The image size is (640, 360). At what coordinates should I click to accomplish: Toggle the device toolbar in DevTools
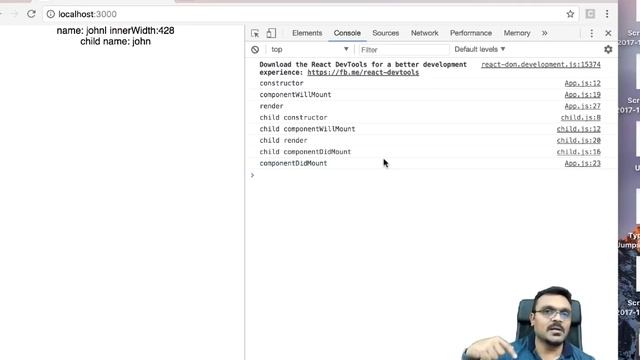[x=271, y=33]
